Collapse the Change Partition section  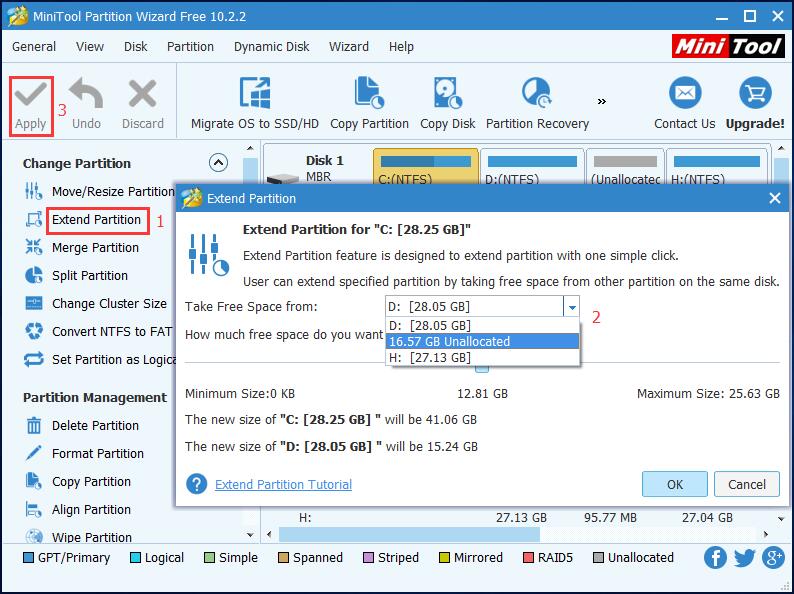tap(218, 163)
